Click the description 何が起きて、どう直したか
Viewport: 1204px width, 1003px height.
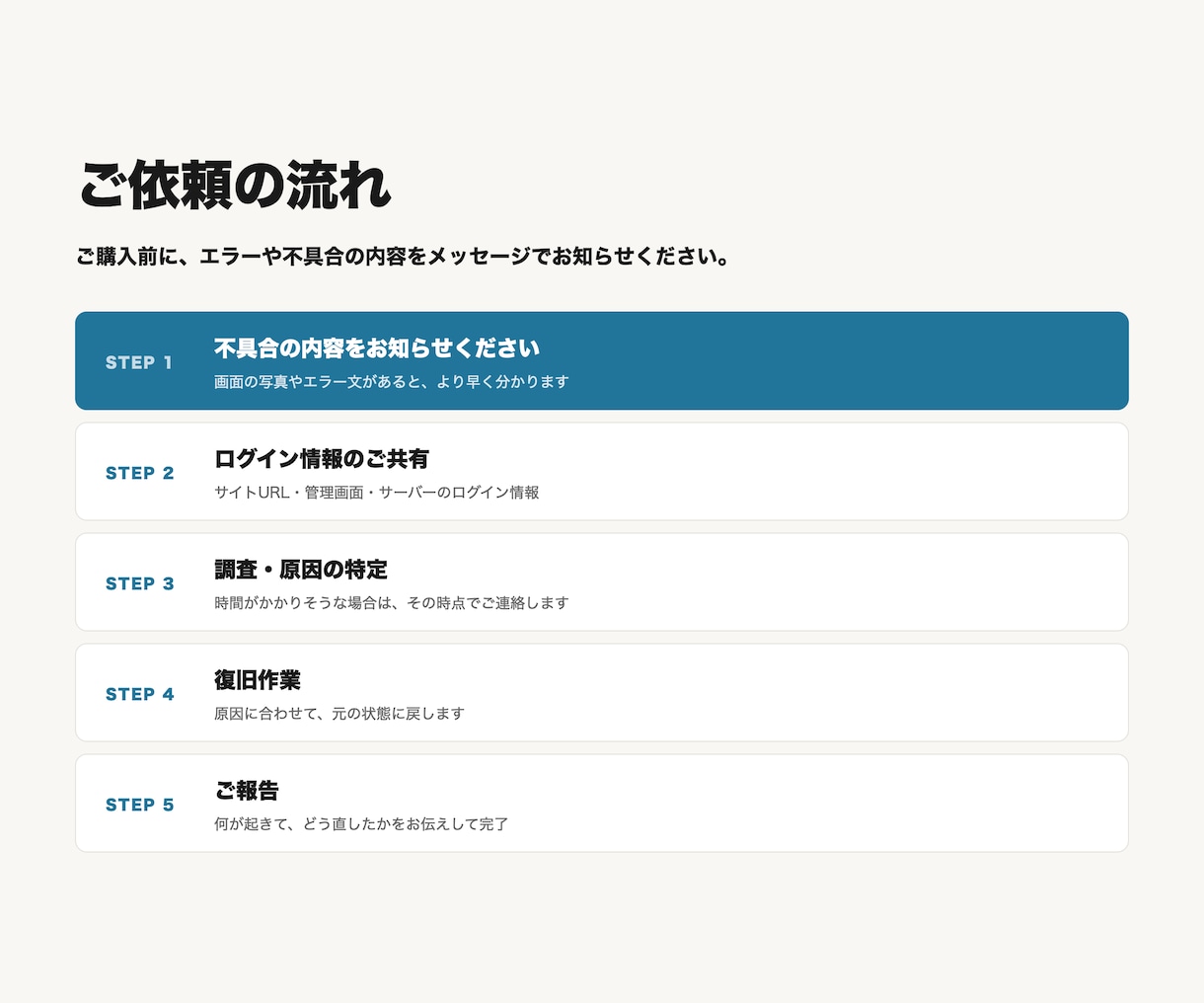[361, 824]
